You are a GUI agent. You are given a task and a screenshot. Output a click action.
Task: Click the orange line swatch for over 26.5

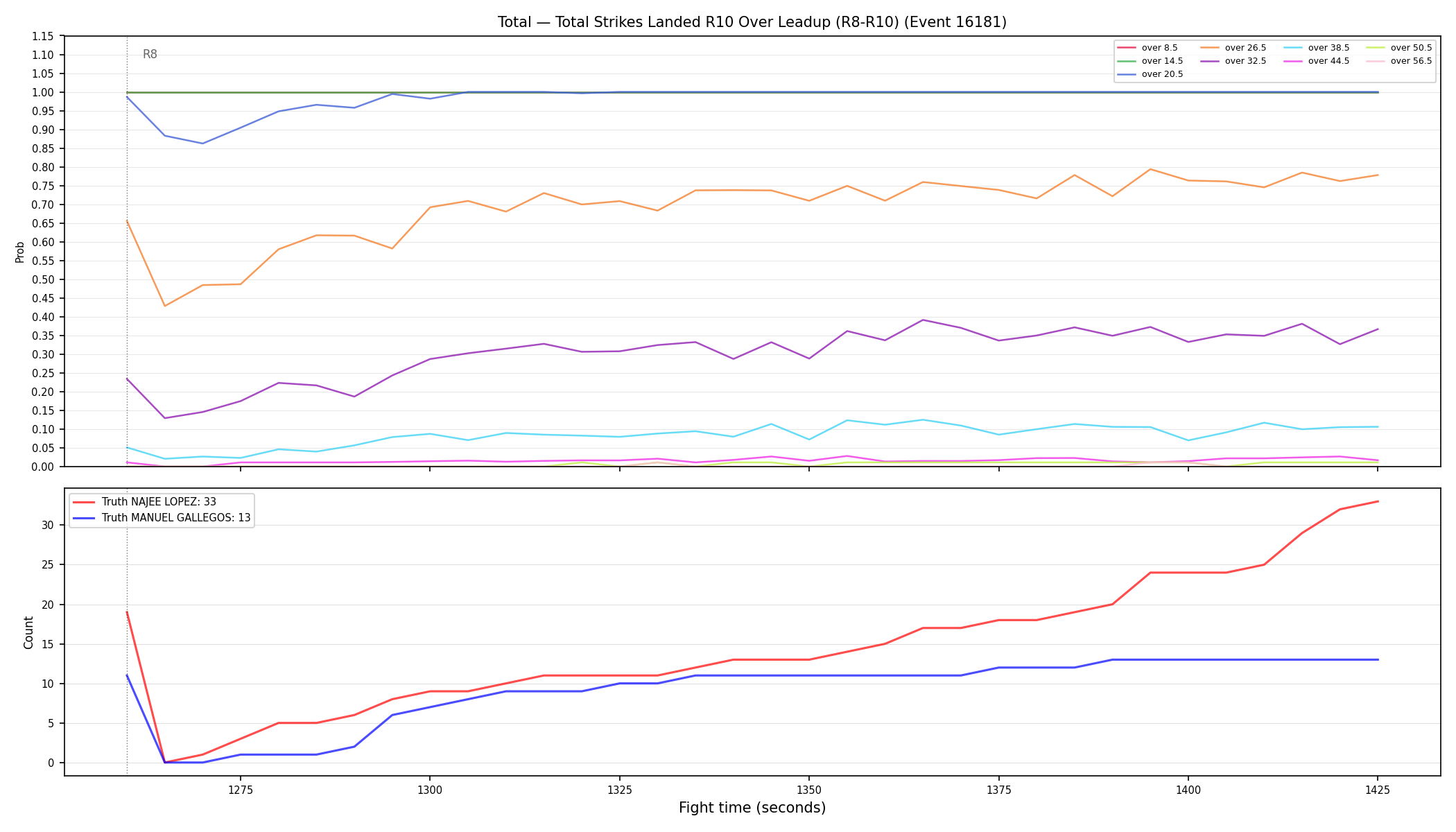[1210, 48]
